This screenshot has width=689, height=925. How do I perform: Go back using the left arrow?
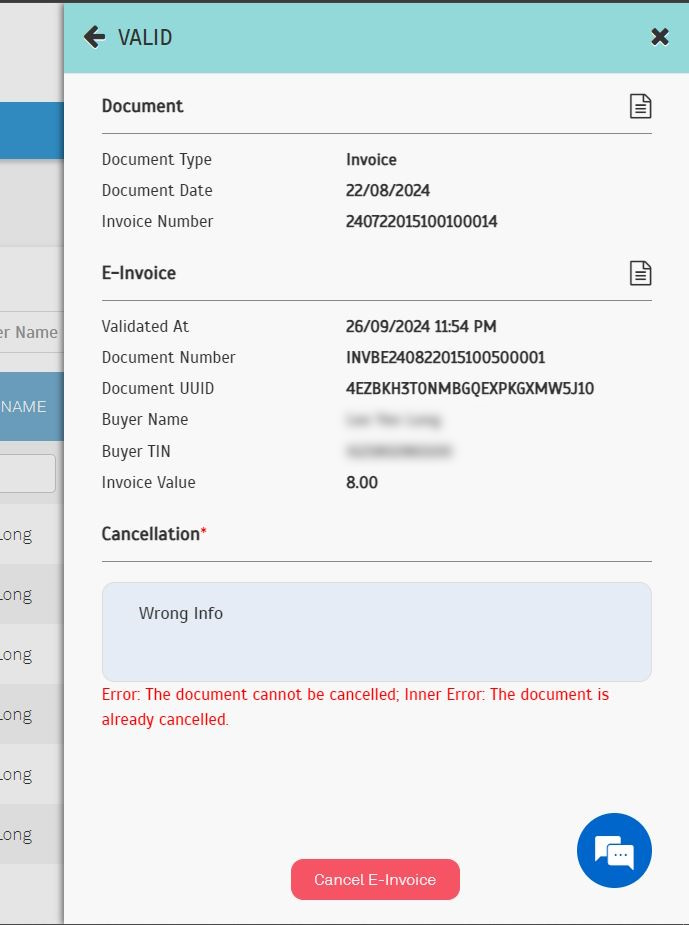(95, 38)
